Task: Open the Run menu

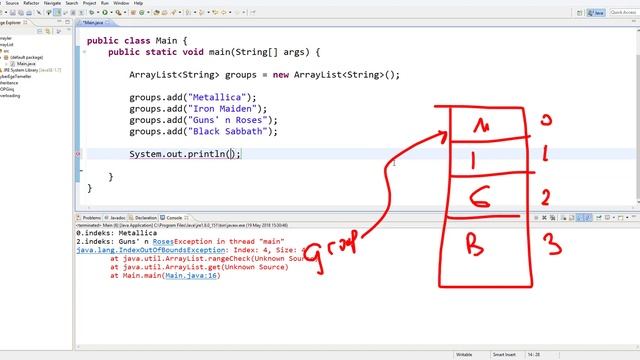Action: click(105, 3)
